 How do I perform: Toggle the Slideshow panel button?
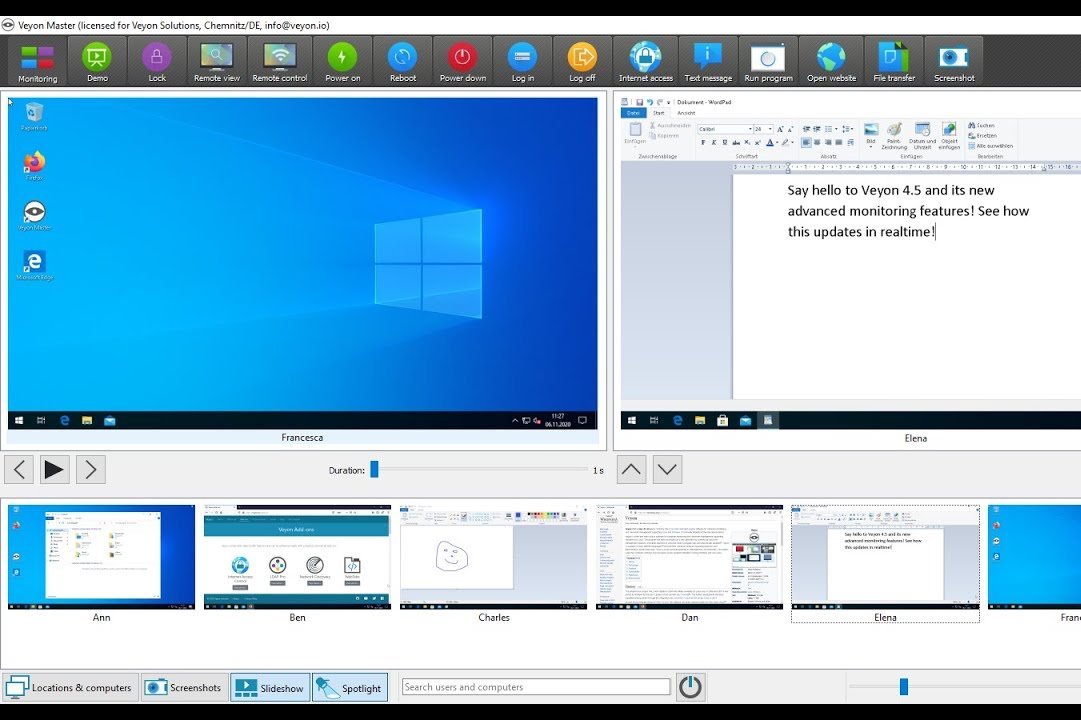tap(270, 687)
